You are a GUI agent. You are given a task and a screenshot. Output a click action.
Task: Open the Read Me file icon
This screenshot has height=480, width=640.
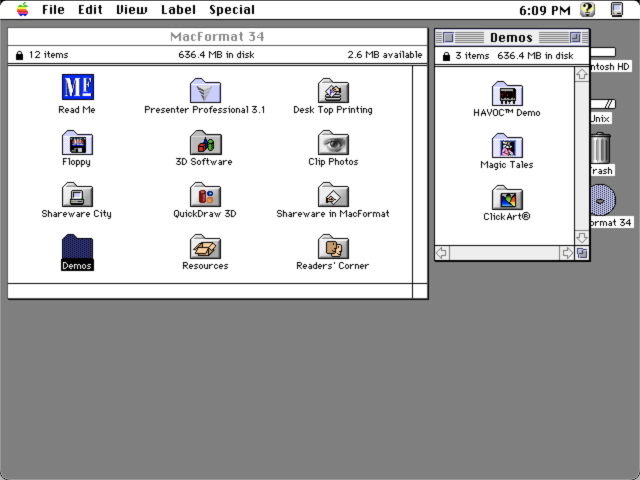78,87
